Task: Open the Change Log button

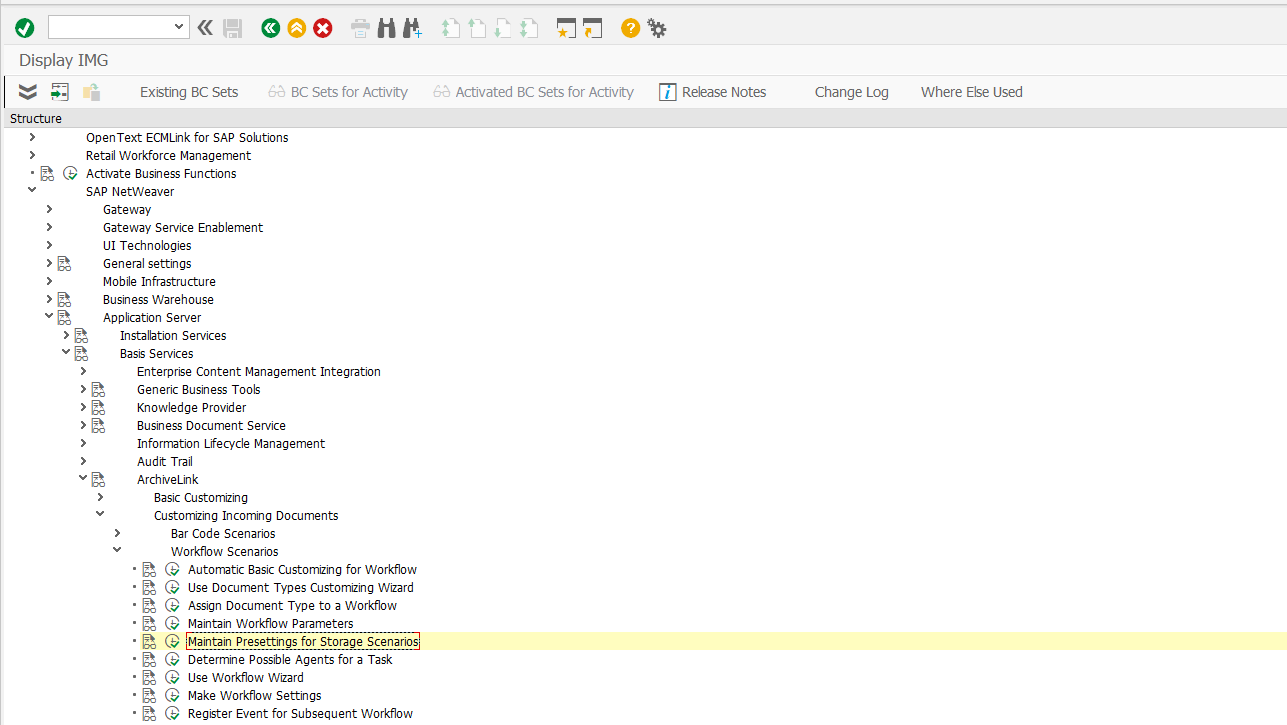Action: click(x=851, y=92)
